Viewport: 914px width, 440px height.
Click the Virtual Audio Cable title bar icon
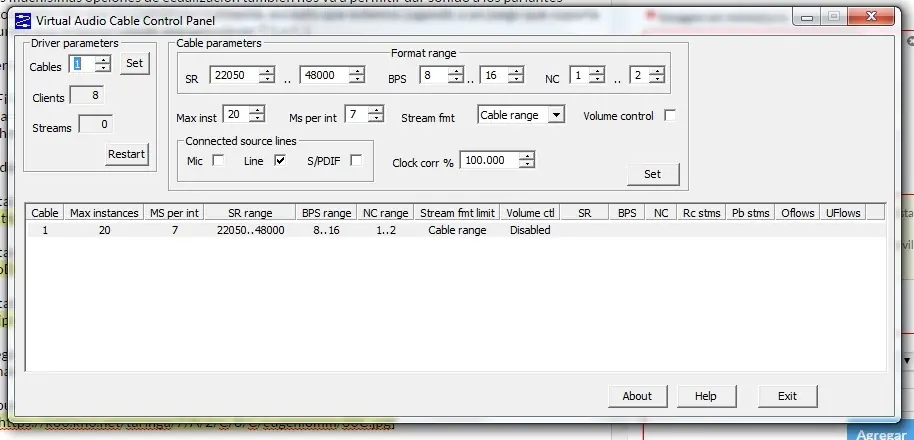pos(23,22)
